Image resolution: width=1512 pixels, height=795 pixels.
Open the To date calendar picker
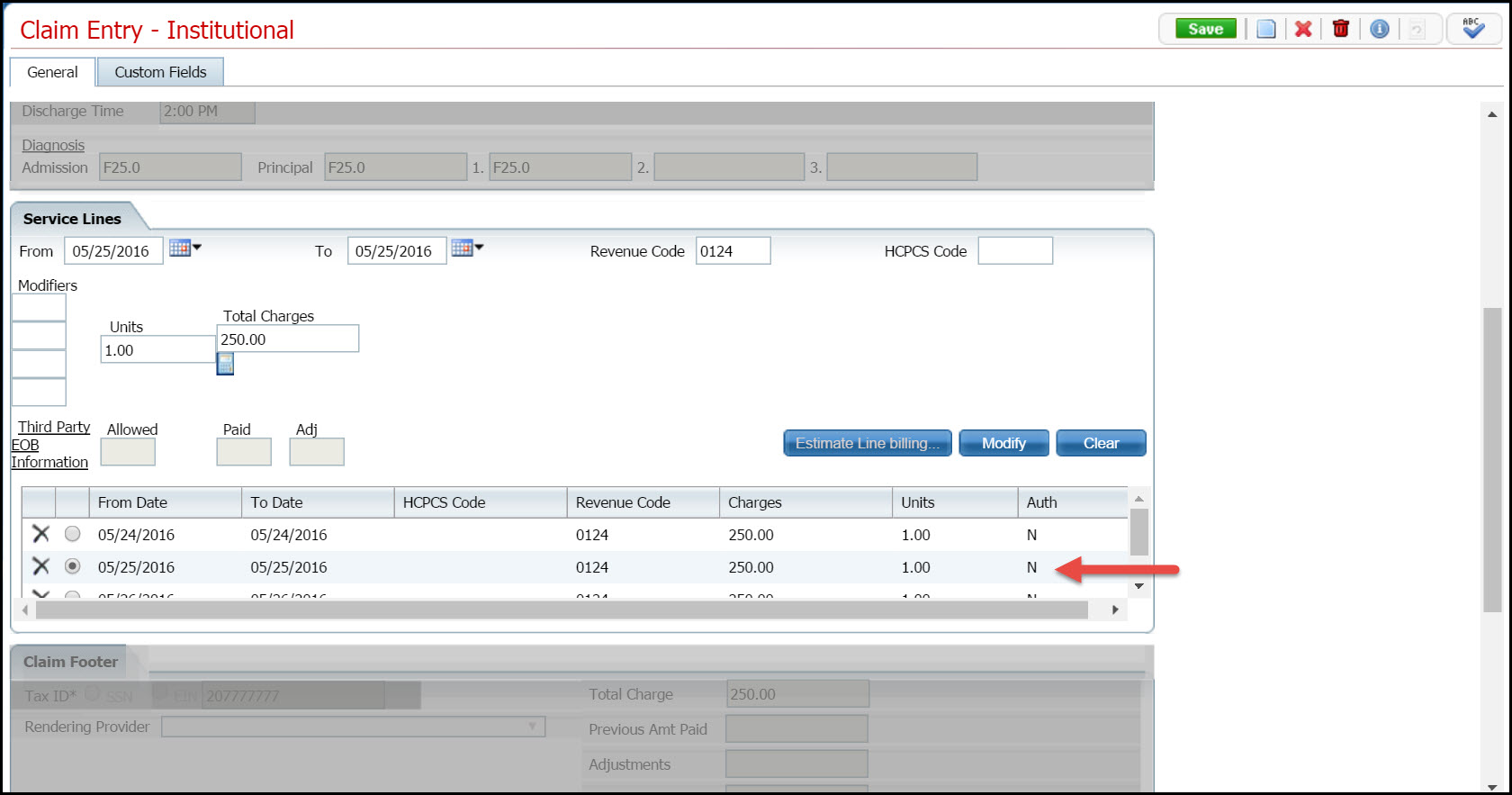[x=466, y=248]
